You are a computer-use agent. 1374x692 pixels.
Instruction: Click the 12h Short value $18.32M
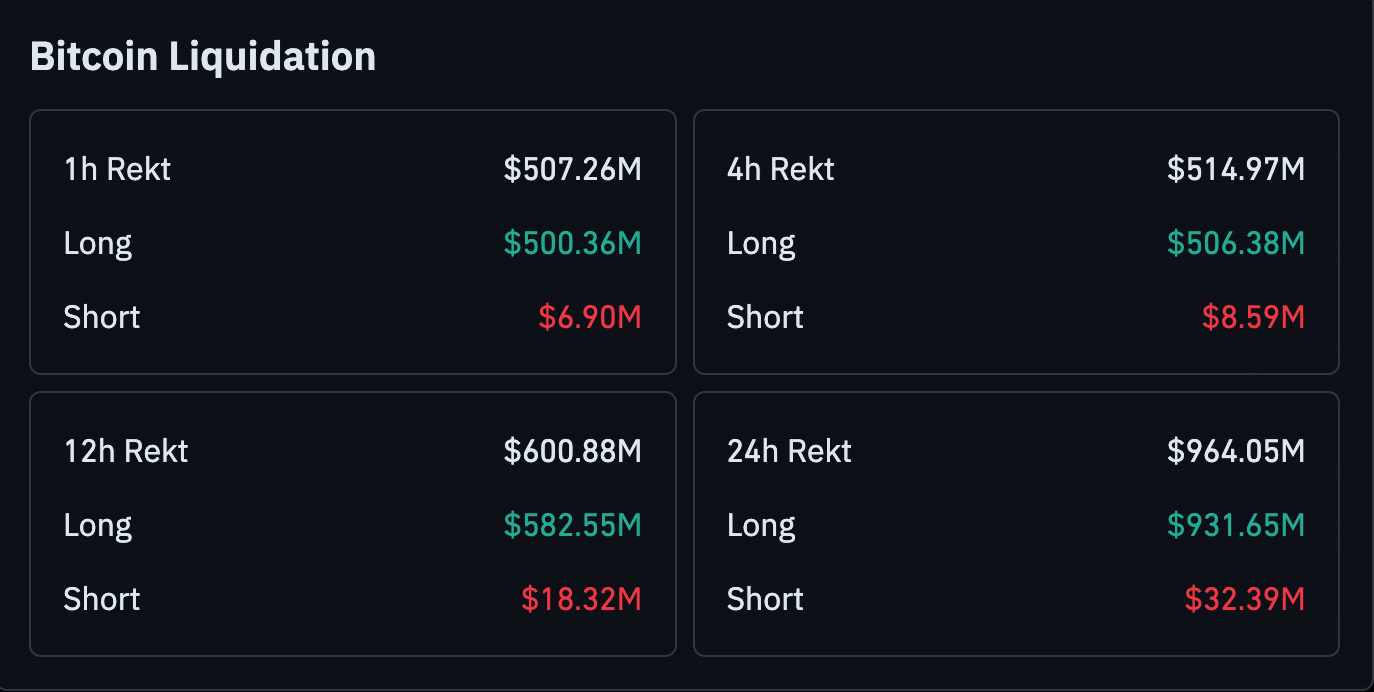(x=581, y=600)
